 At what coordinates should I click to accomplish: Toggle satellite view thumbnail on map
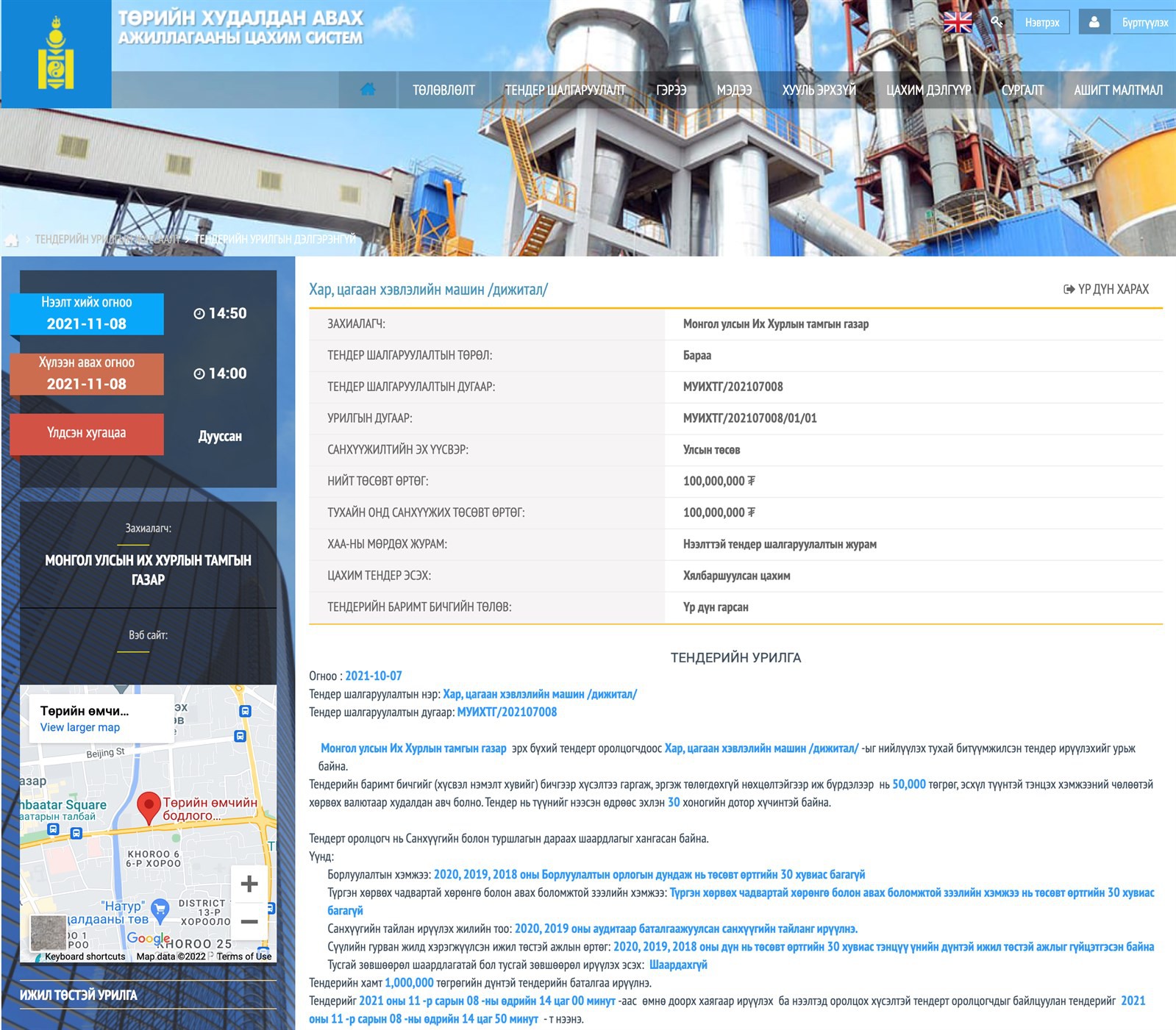point(49,932)
